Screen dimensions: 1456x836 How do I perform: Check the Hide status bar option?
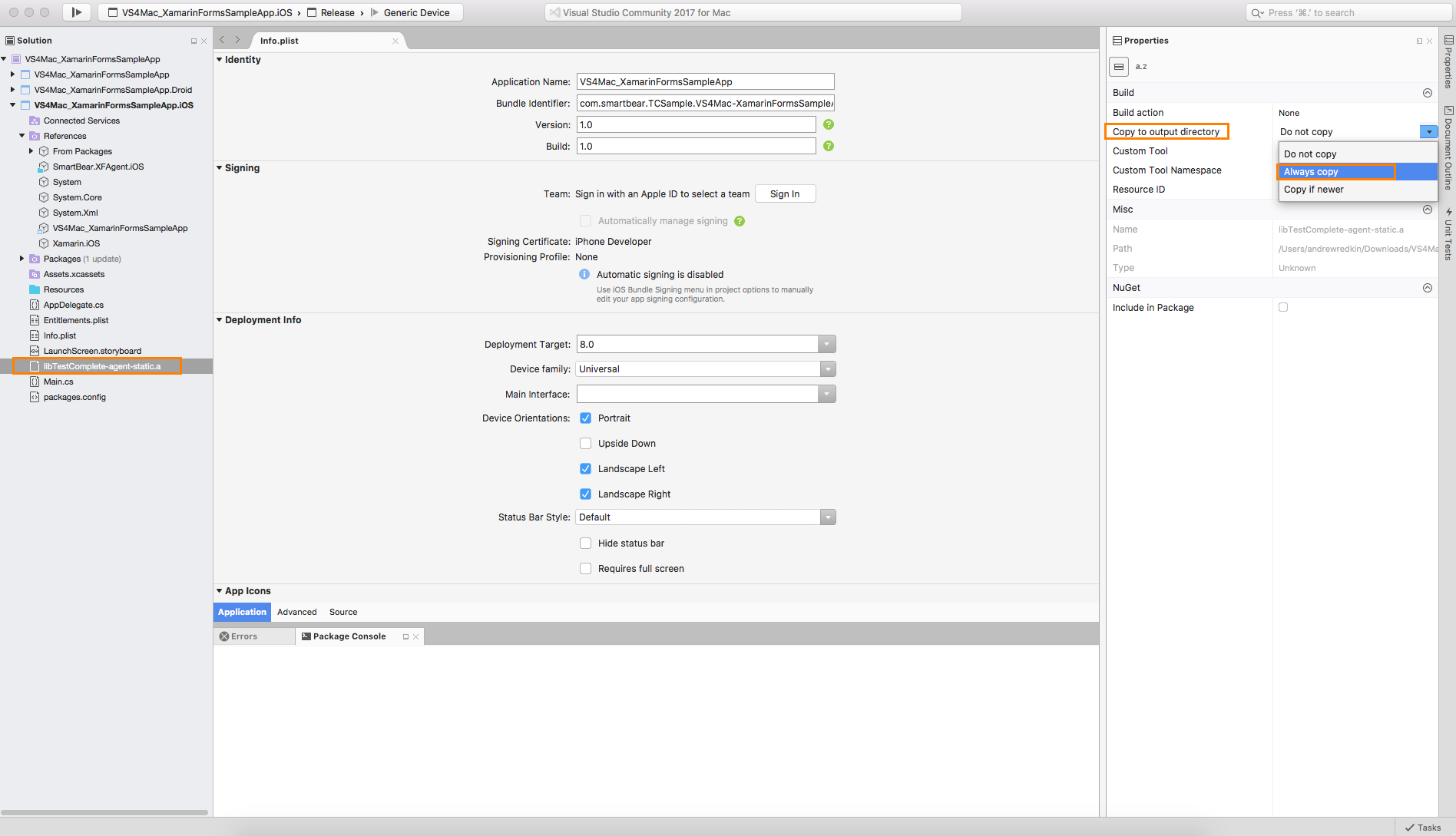coord(585,543)
